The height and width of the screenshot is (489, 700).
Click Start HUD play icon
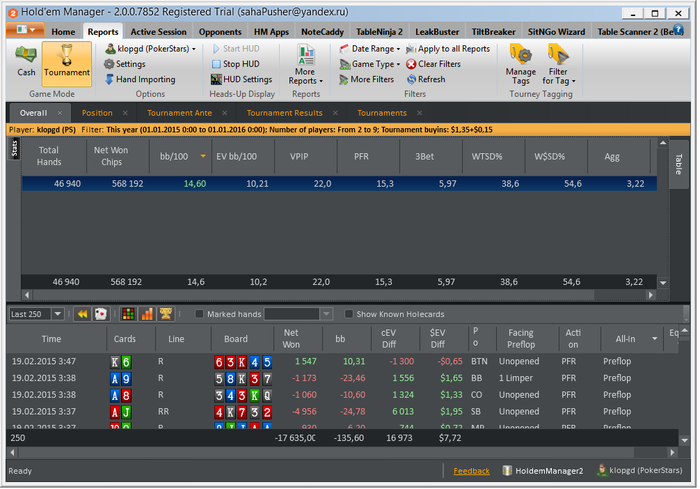[x=216, y=49]
